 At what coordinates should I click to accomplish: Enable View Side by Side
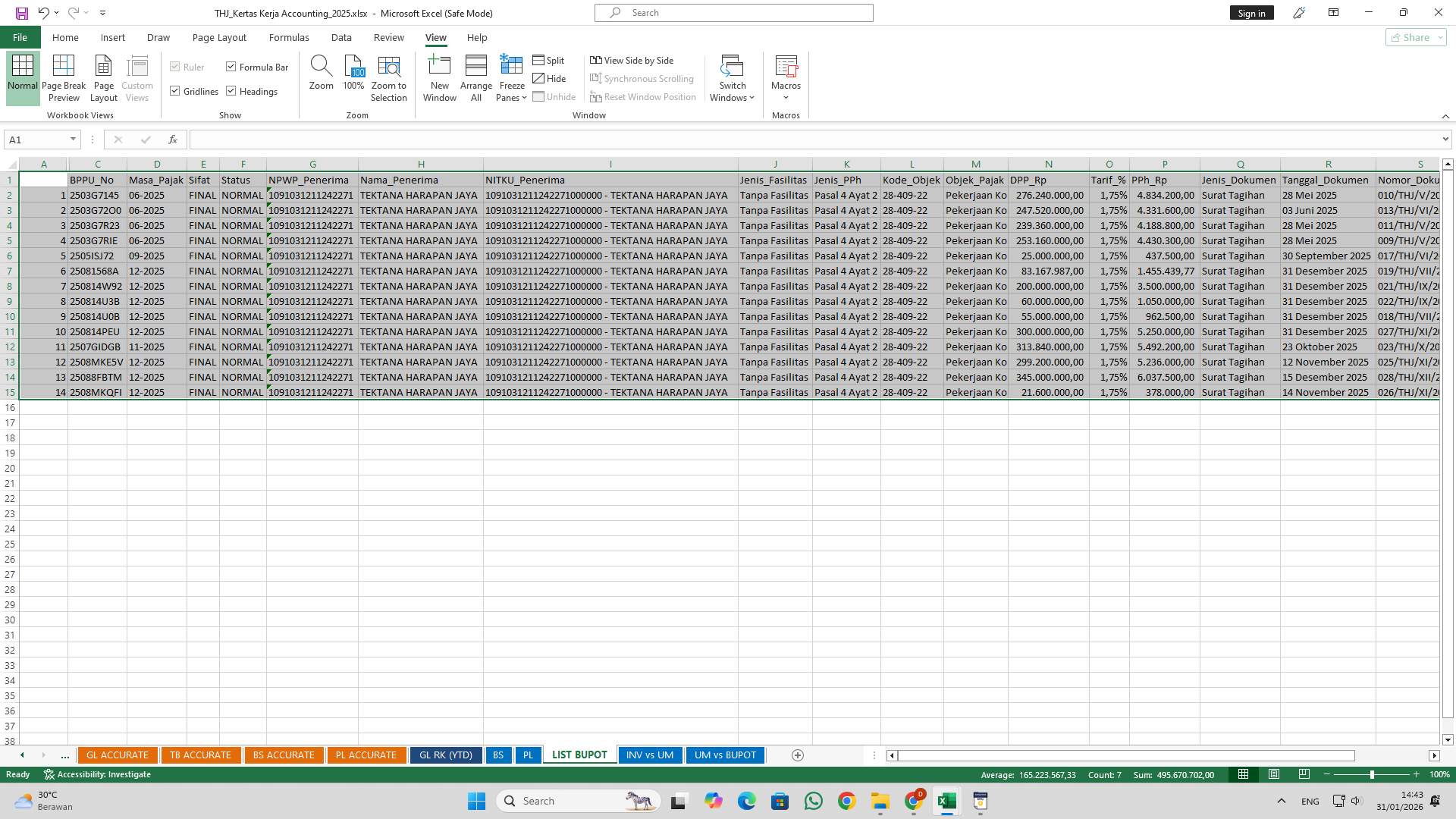tap(633, 60)
